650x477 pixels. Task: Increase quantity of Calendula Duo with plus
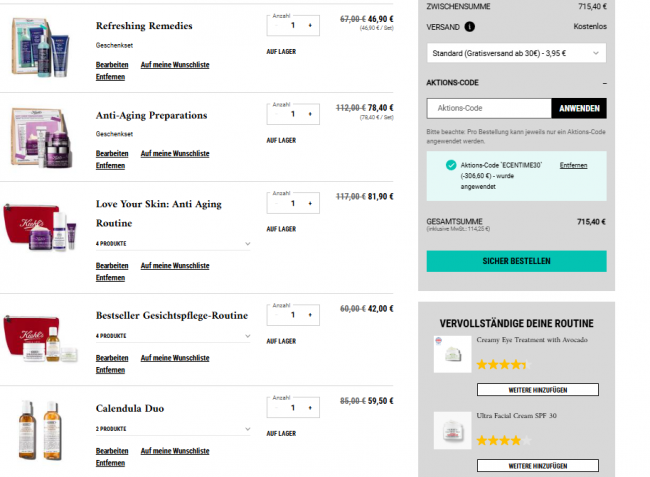[310, 408]
